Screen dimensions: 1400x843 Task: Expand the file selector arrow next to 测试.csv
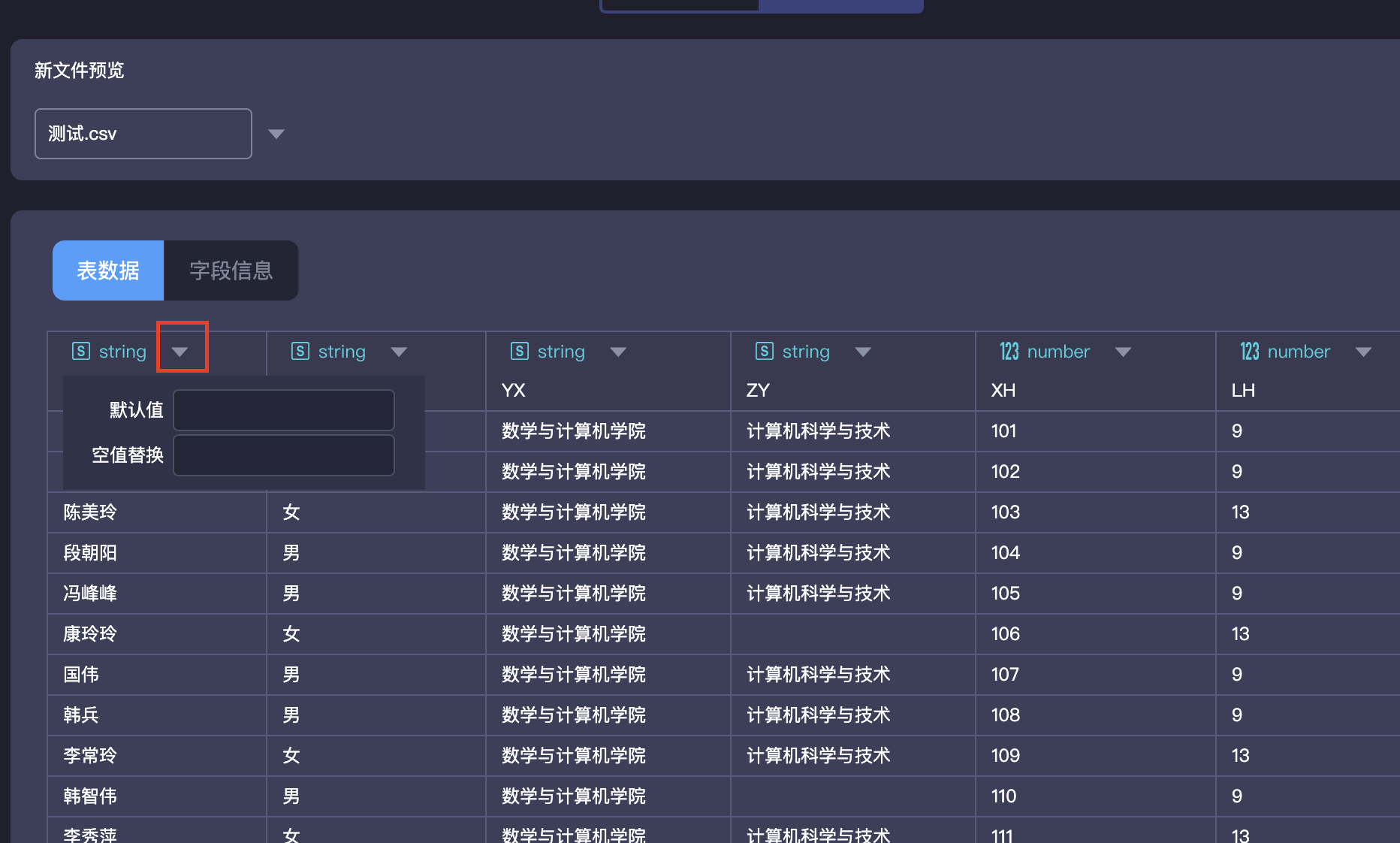point(276,134)
